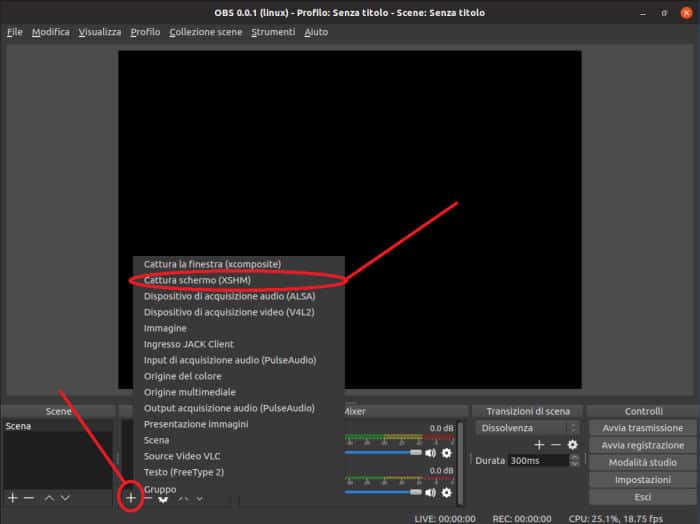Add a scene transition with the plus icon
This screenshot has width=700, height=524.
coord(539,445)
